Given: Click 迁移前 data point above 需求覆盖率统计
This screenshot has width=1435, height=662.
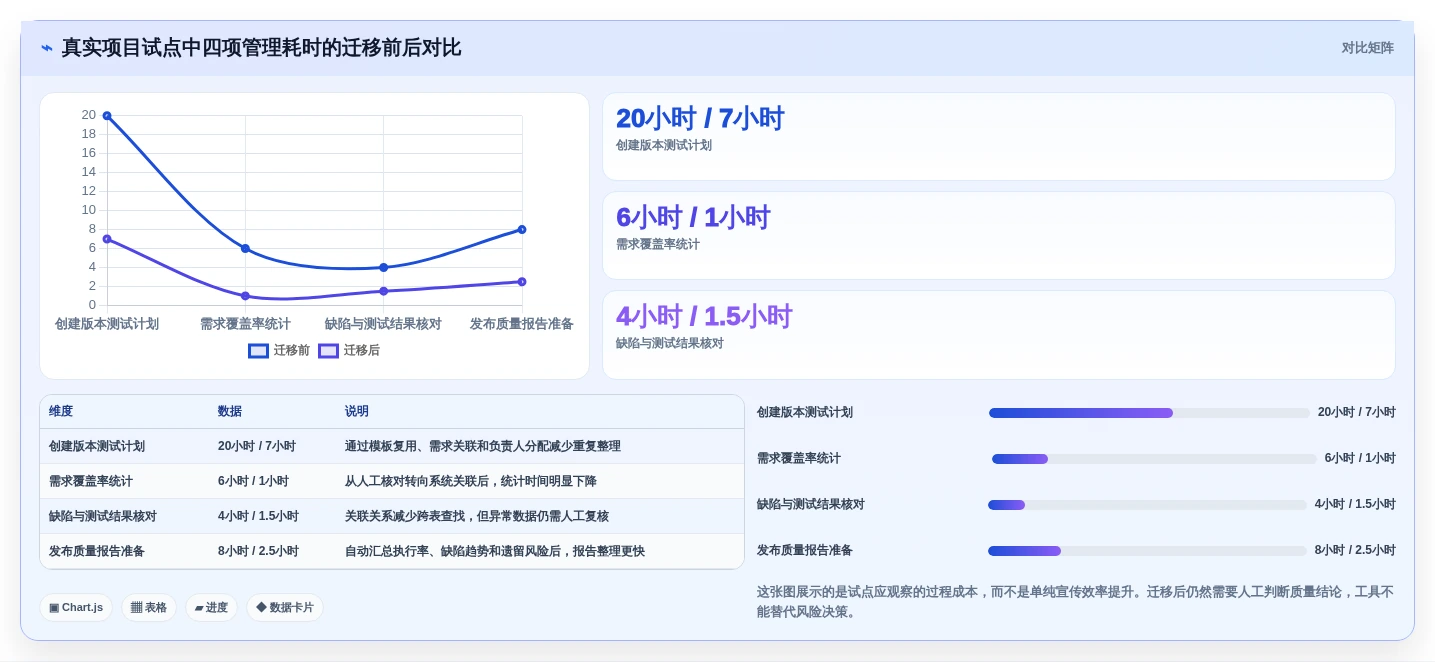Looking at the screenshot, I should tap(245, 248).
